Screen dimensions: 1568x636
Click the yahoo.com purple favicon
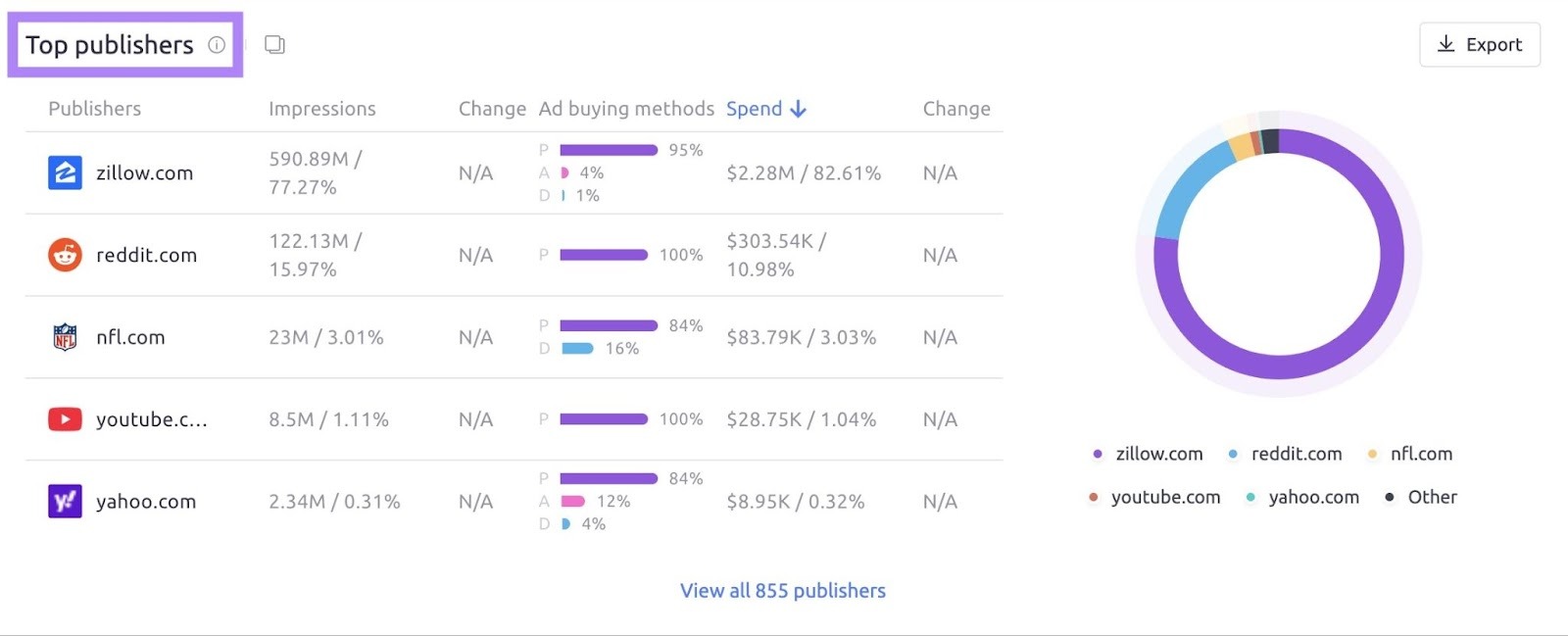click(x=64, y=501)
